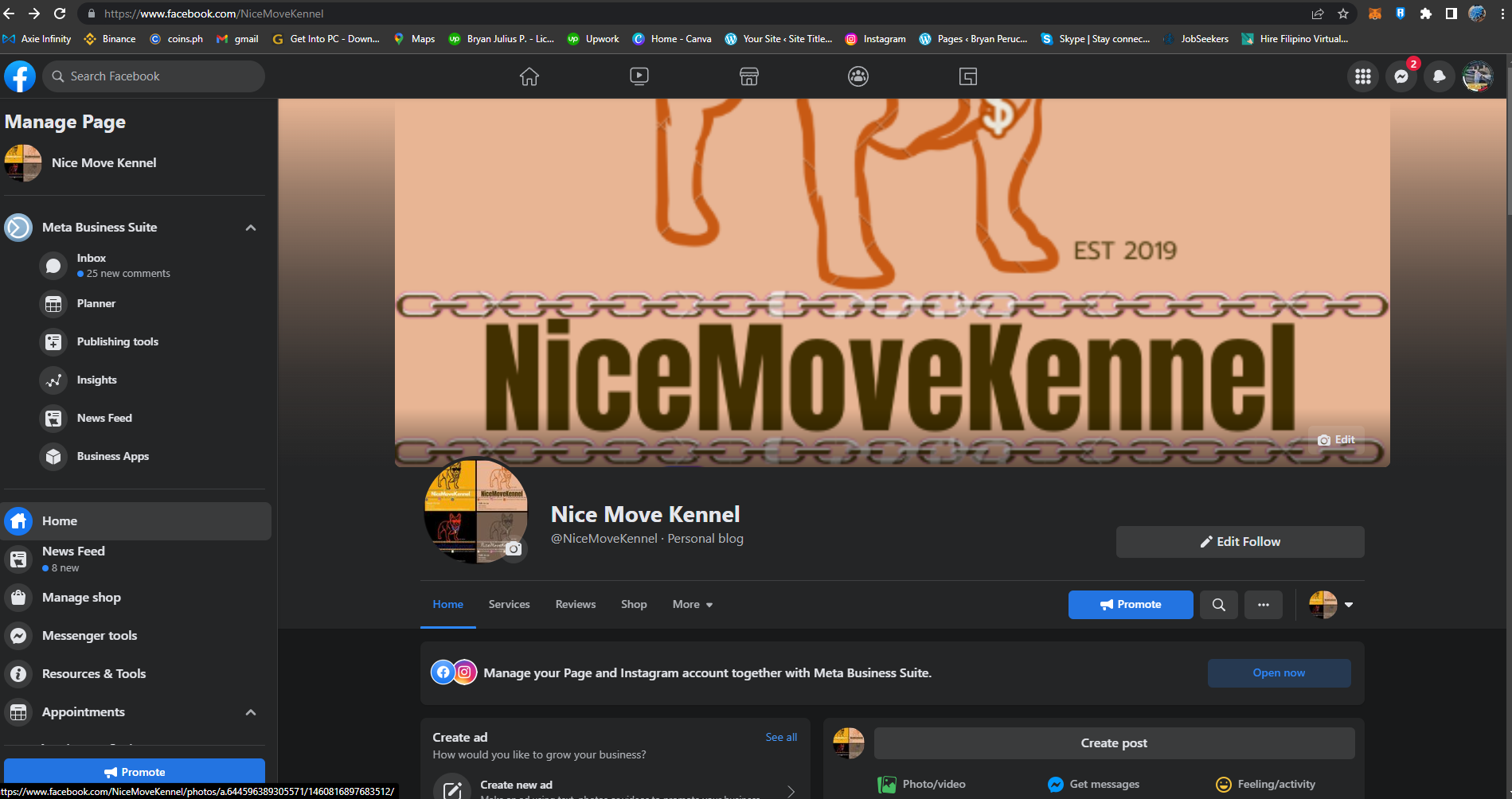Open the Instagram bookmark
This screenshot has width=1512, height=799.
(x=875, y=39)
